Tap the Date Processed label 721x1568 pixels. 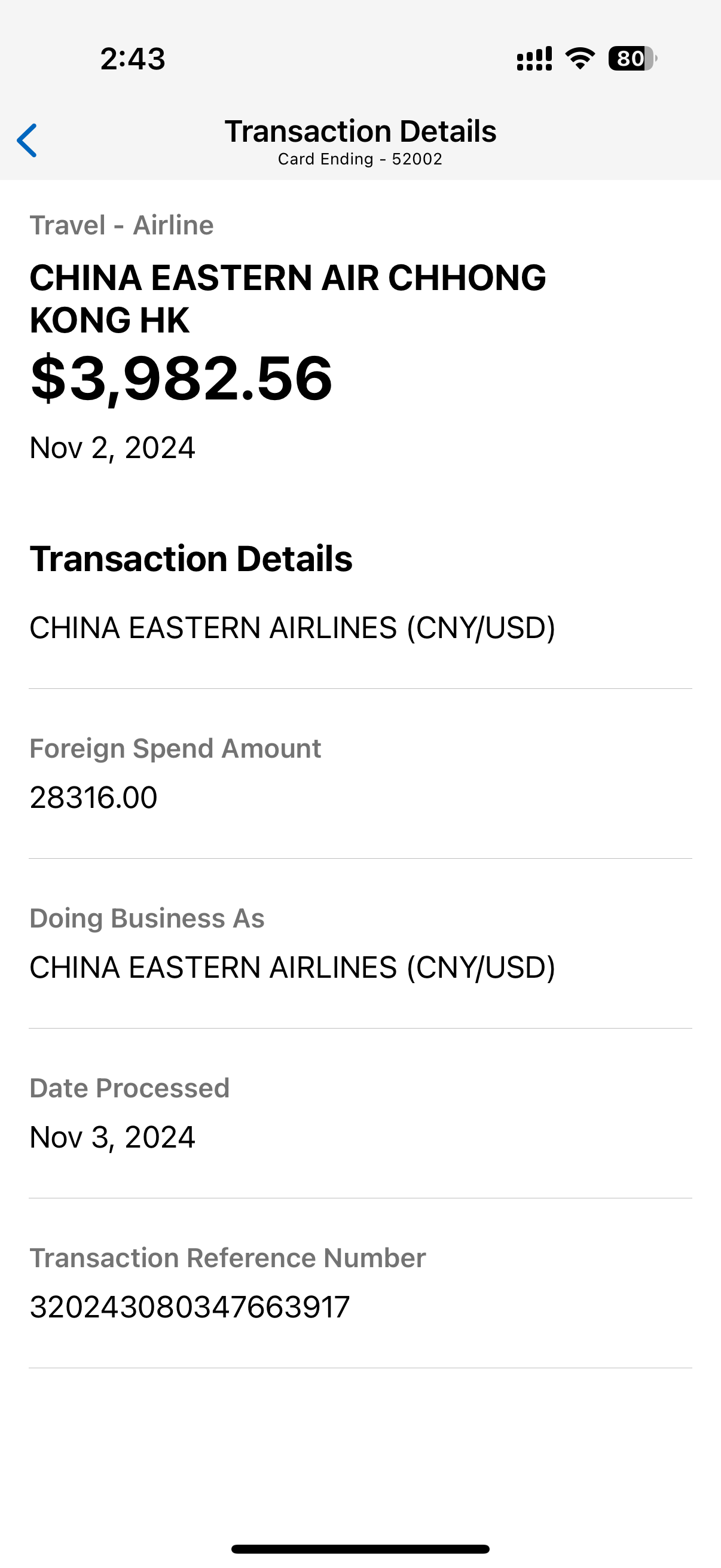130,1088
